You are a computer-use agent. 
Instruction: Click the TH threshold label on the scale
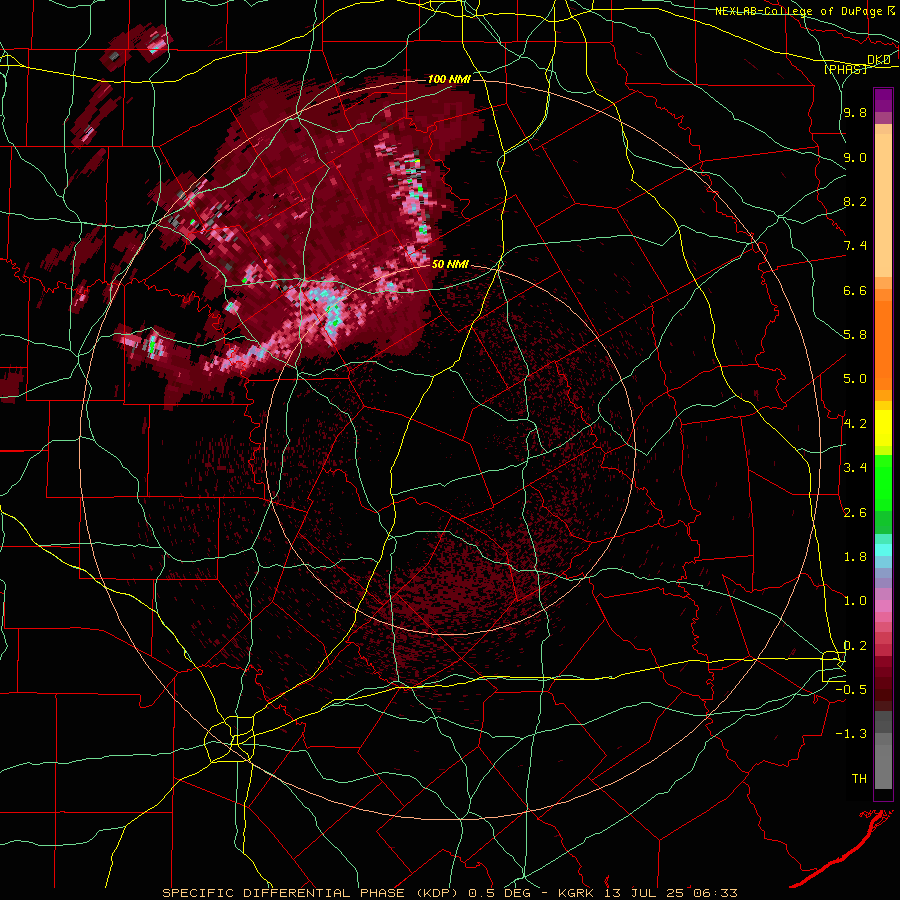pos(859,779)
